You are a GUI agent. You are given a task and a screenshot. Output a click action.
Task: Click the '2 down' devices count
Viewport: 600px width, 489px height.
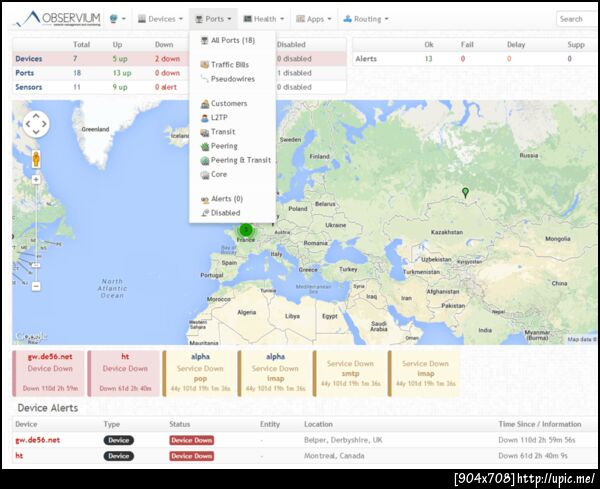167,59
